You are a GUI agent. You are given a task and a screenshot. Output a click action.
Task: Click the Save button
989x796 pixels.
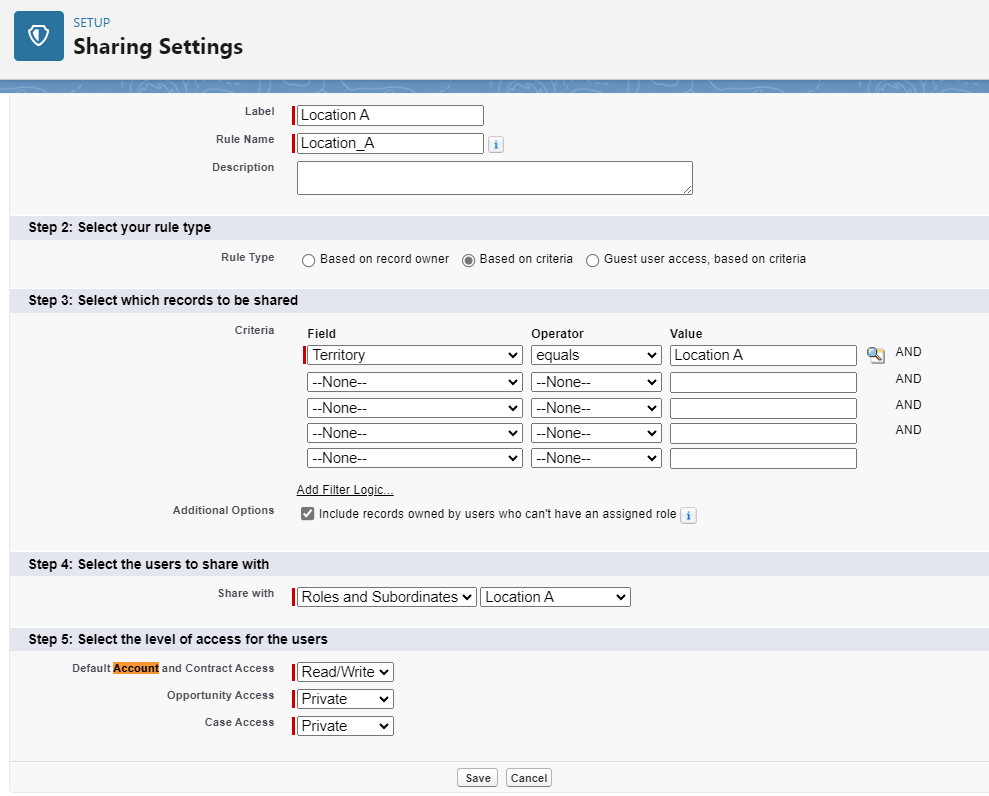point(477,778)
